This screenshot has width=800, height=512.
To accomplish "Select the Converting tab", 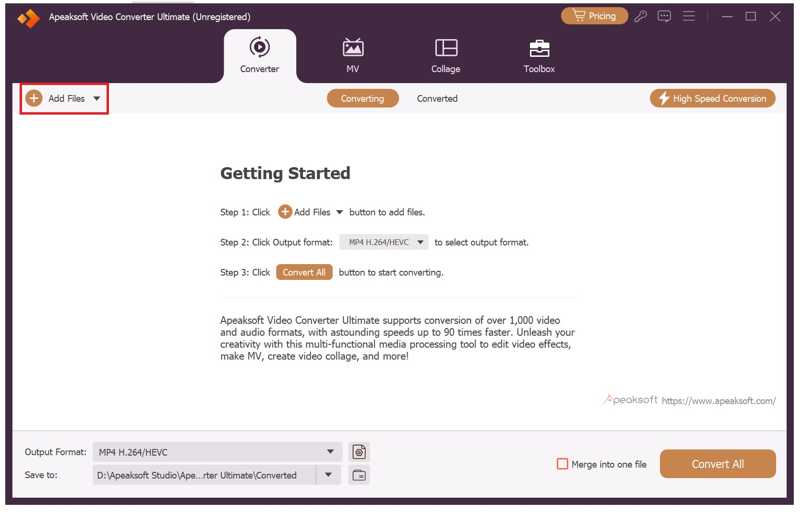I will point(362,98).
